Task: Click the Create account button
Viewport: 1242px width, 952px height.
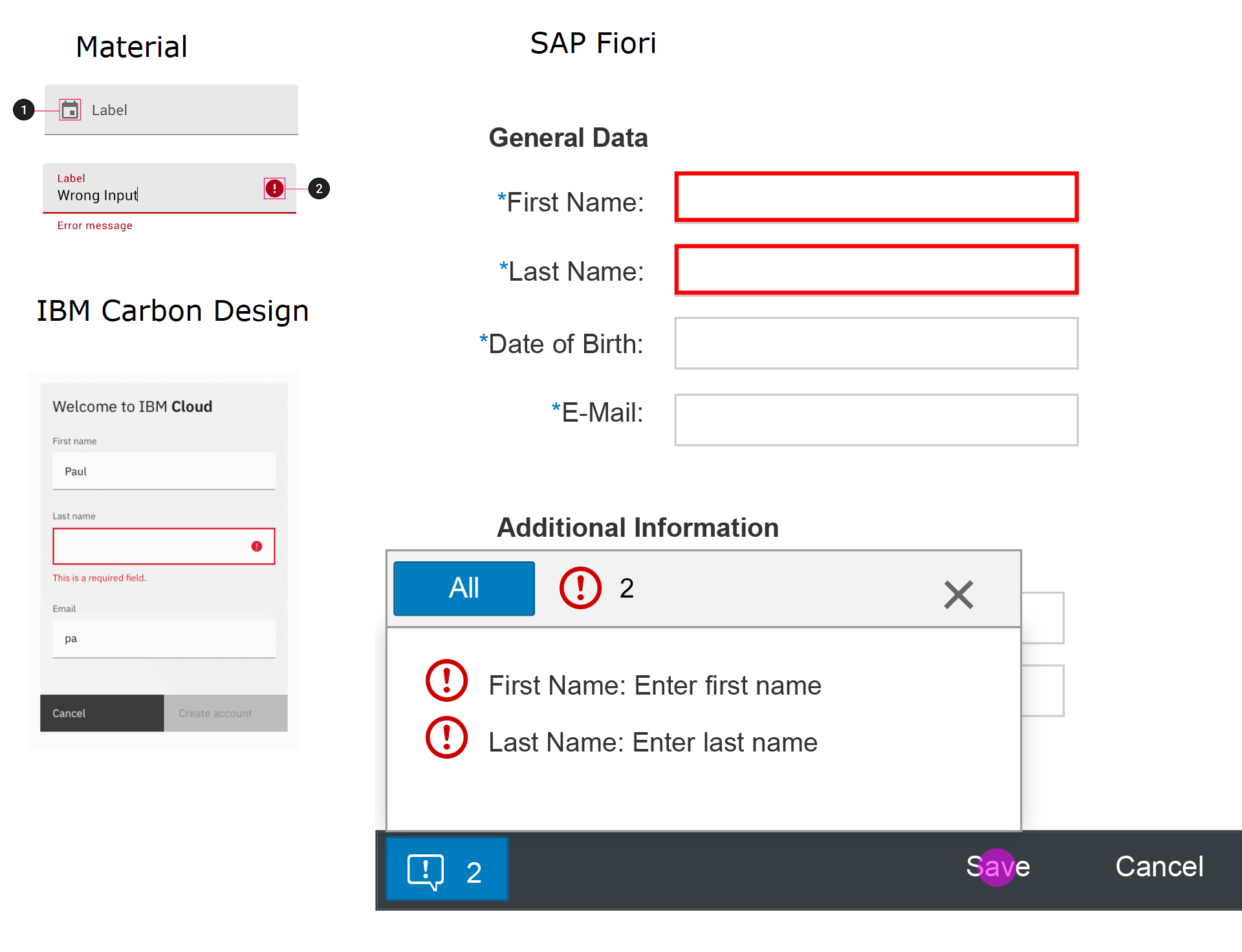Action: tap(215, 713)
